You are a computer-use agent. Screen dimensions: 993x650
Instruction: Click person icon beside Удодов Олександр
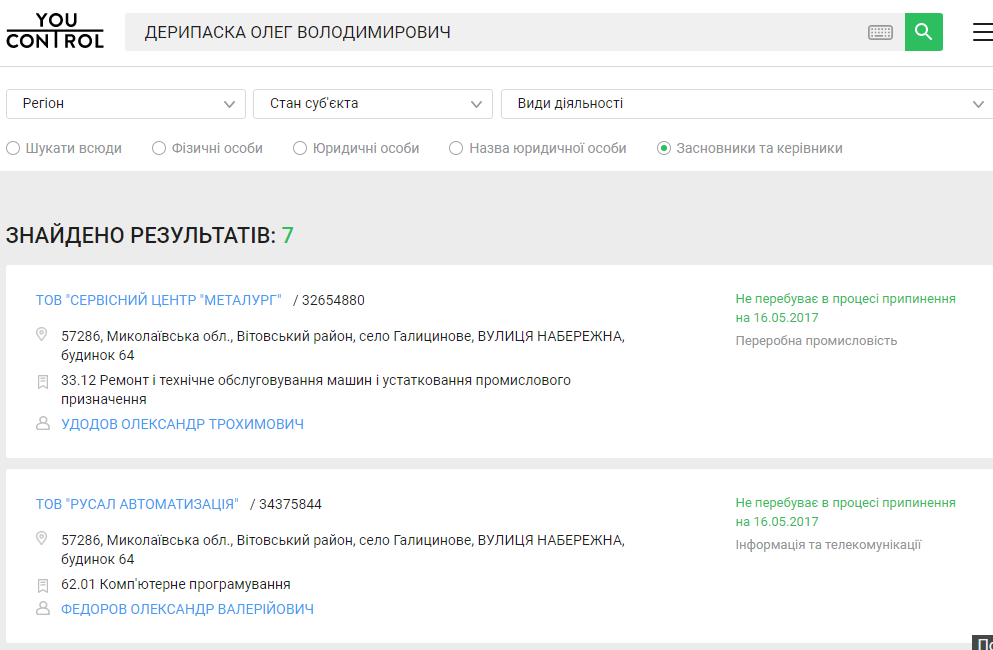click(x=42, y=424)
